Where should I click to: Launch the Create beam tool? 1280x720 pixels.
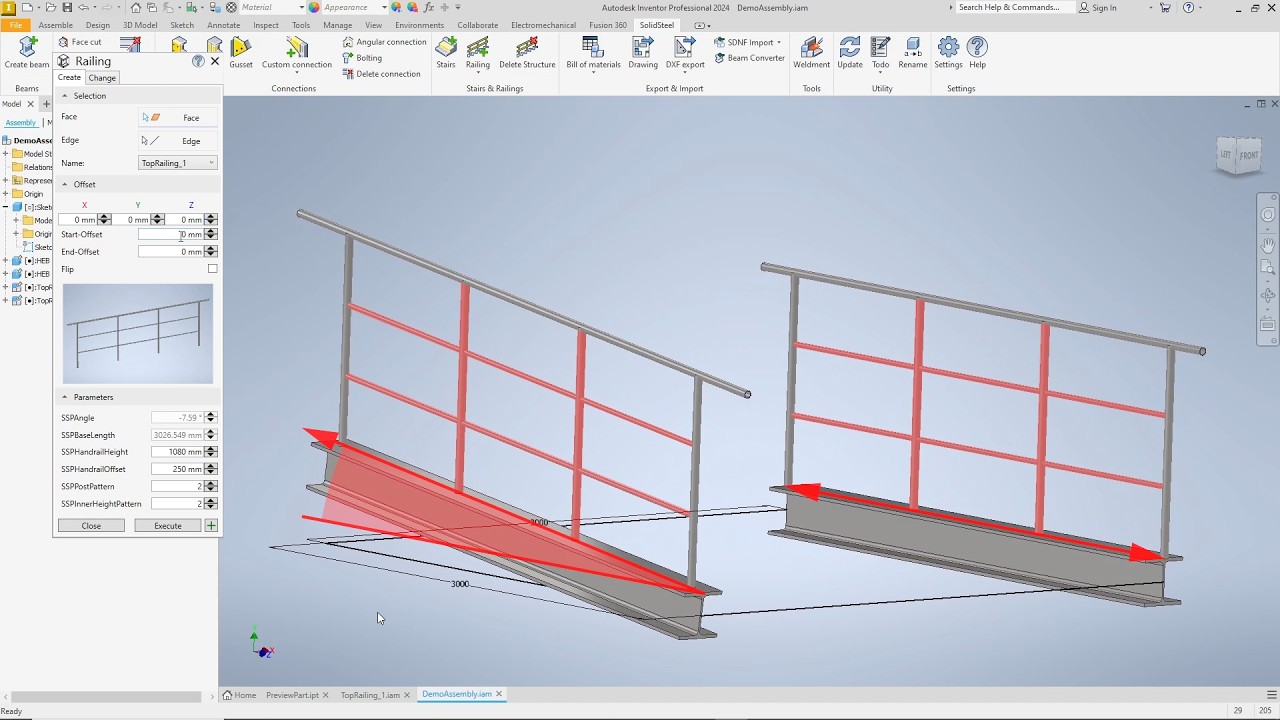pos(27,53)
